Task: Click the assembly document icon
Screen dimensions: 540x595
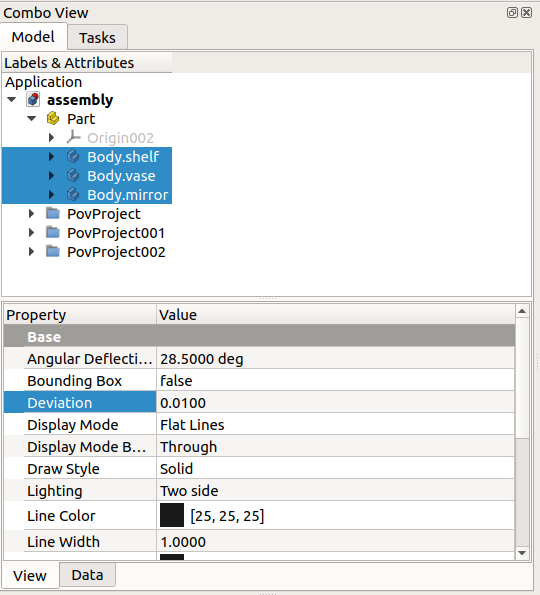Action: click(x=33, y=100)
